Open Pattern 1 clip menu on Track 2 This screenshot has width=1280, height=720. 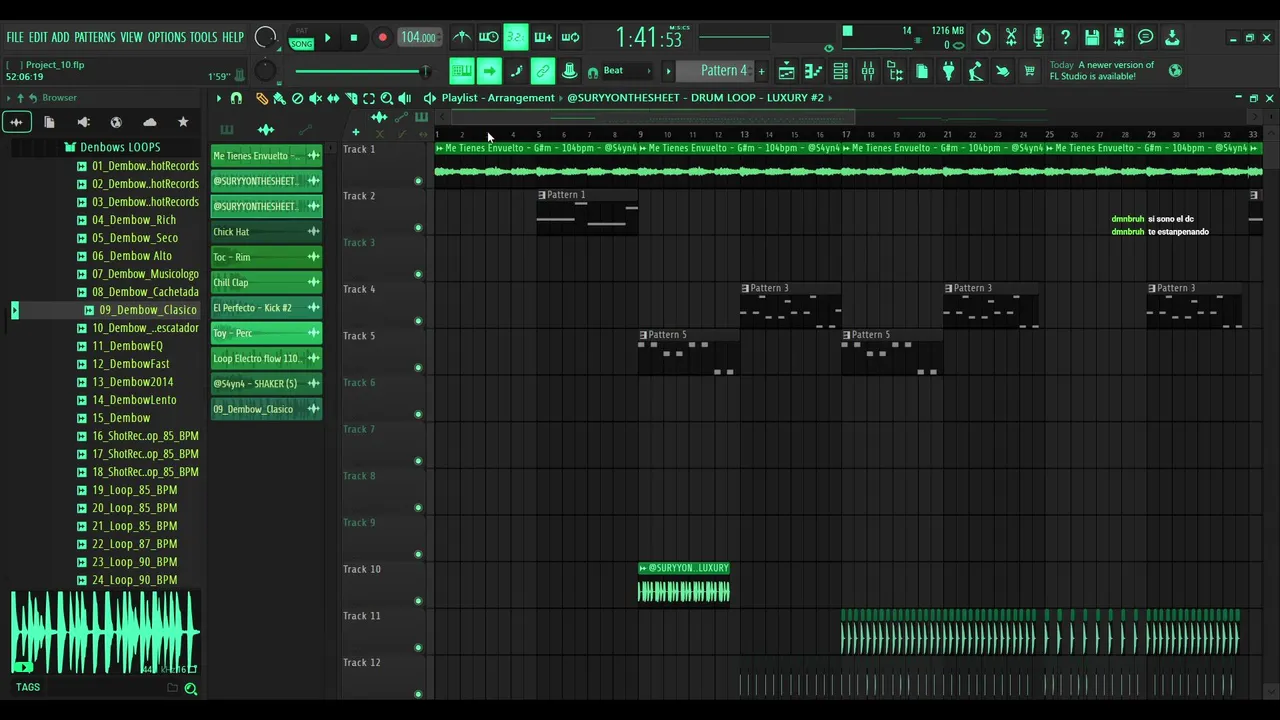coord(542,195)
